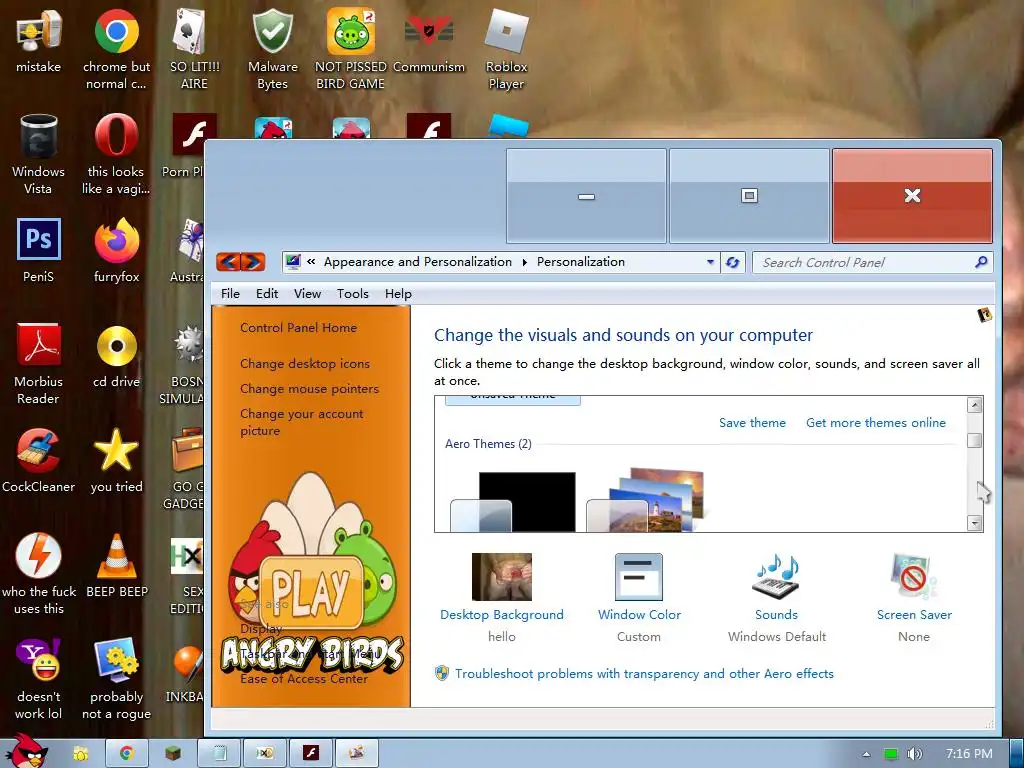Click the theme list scroll up arrow

tap(974, 405)
